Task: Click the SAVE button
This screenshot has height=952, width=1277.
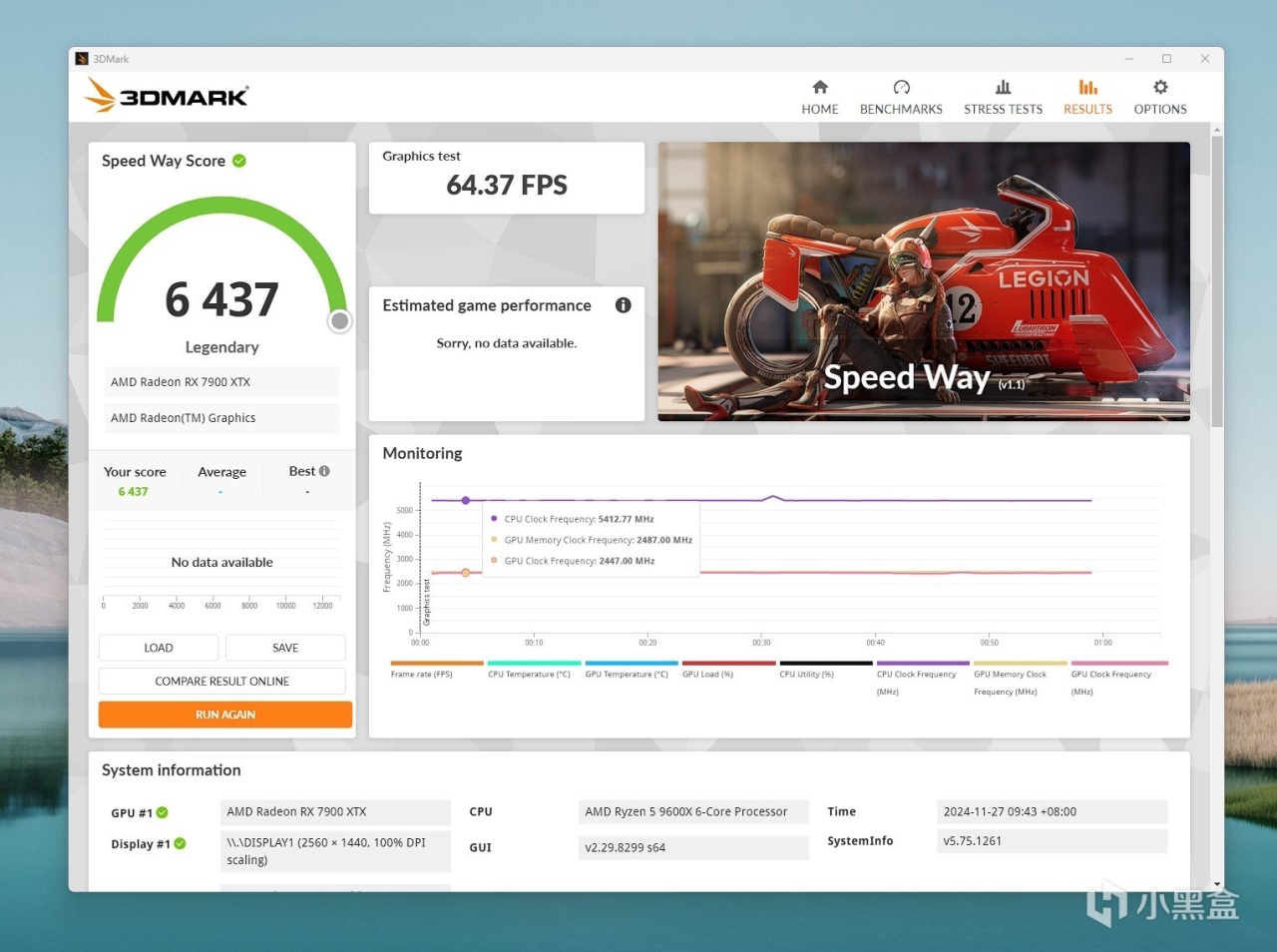Action: pyautogui.click(x=285, y=648)
